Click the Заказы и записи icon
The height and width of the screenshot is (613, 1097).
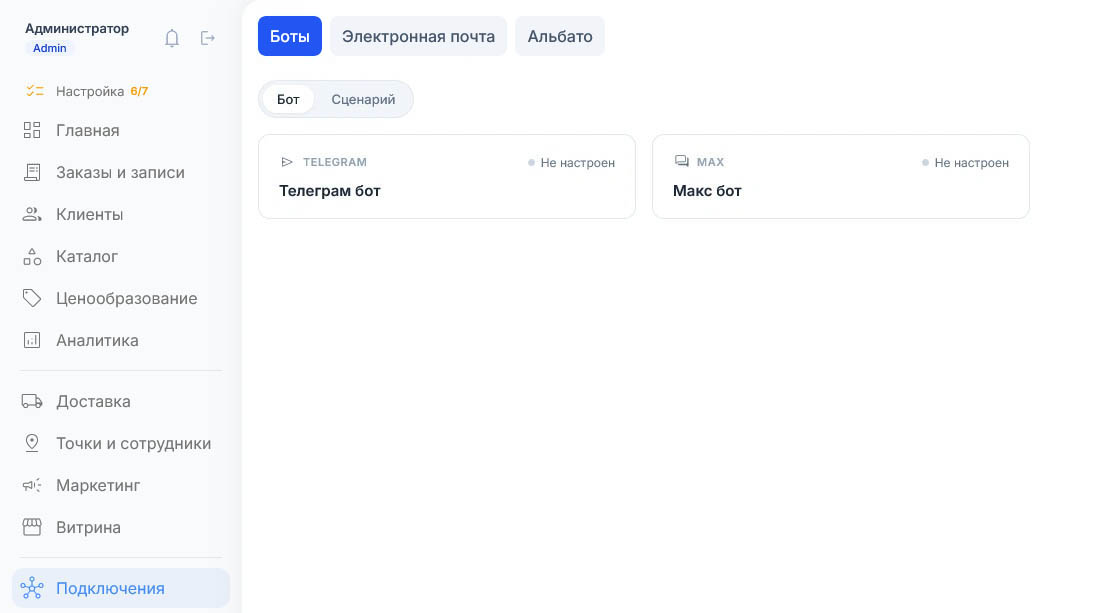(32, 172)
